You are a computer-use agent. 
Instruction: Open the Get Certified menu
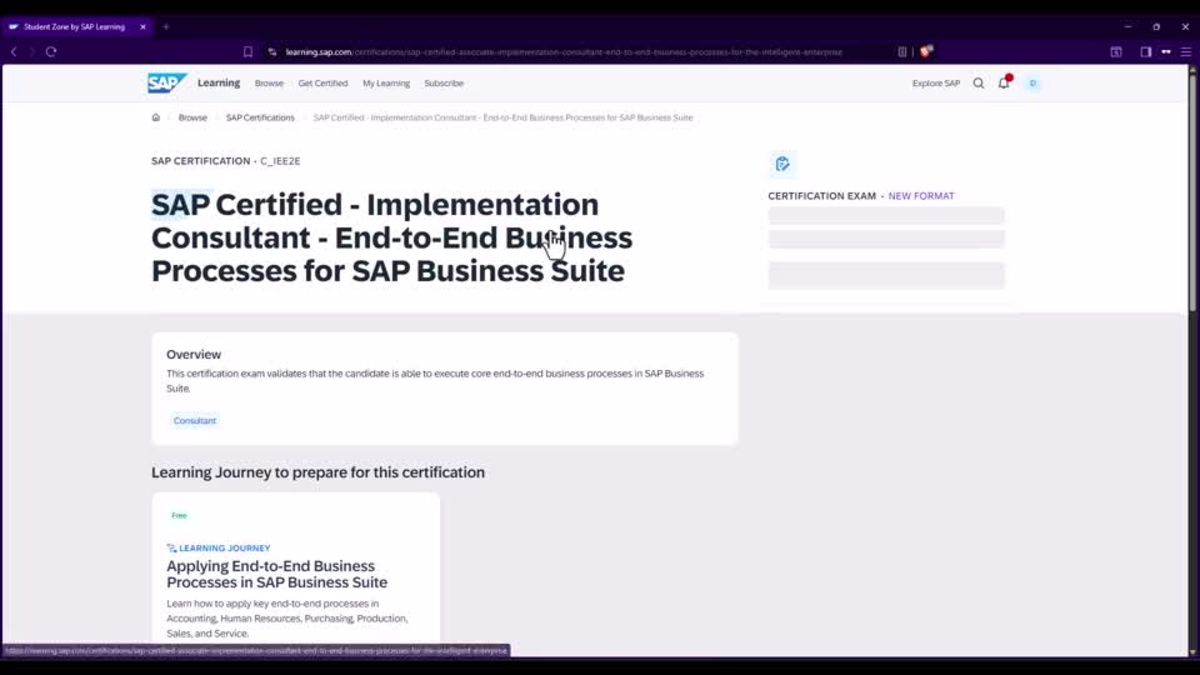point(323,84)
